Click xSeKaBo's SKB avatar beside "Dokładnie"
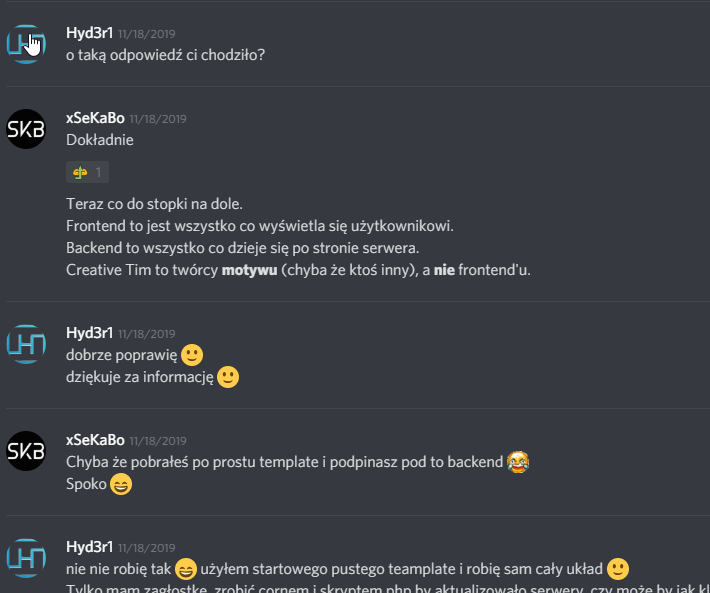Viewport: 710px width, 593px height. (26, 129)
